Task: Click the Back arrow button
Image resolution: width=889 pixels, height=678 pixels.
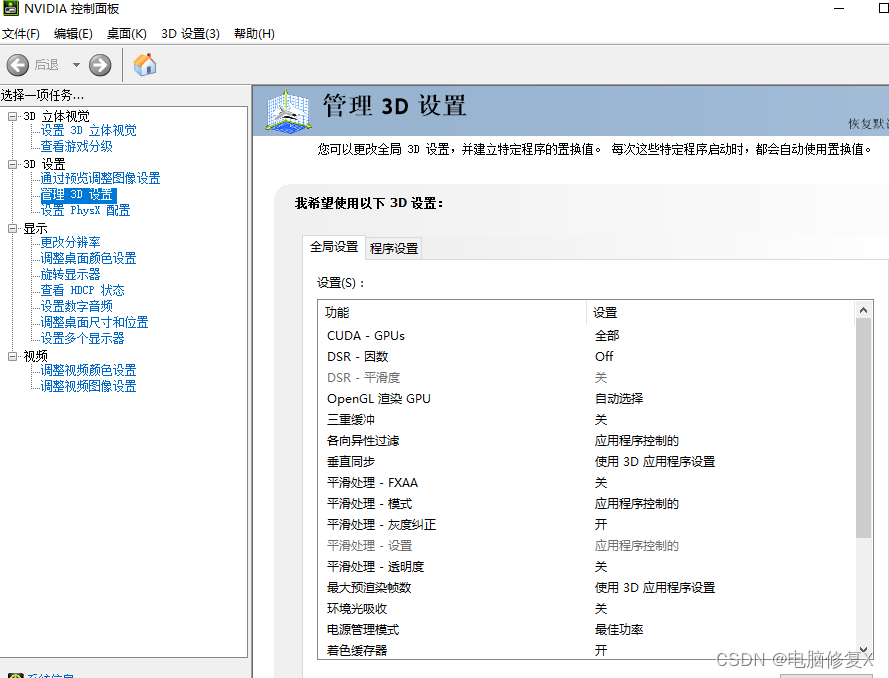Action: [x=18, y=65]
